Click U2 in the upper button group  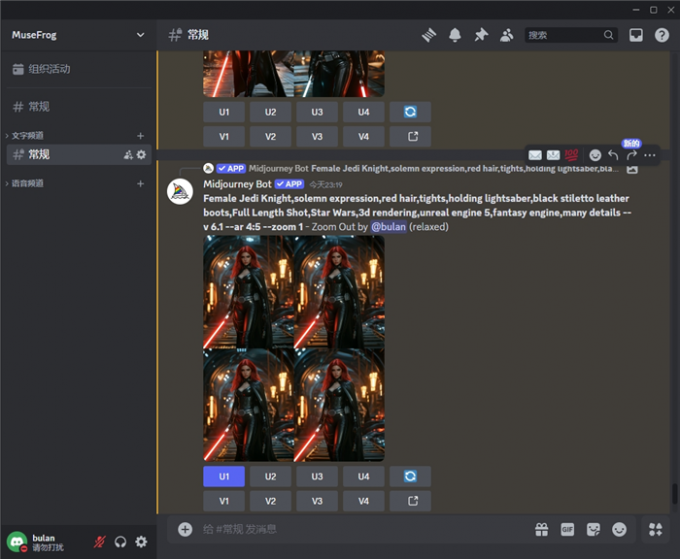pos(271,112)
